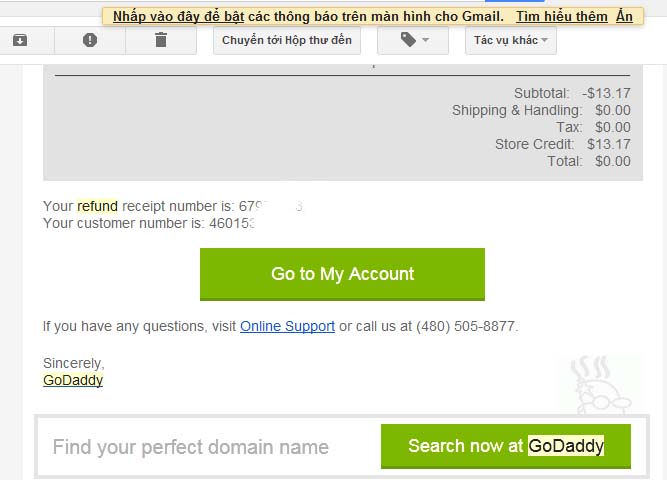667x480 pixels.
Task: Expand the "Tác vụ khác" menu
Action: point(510,40)
